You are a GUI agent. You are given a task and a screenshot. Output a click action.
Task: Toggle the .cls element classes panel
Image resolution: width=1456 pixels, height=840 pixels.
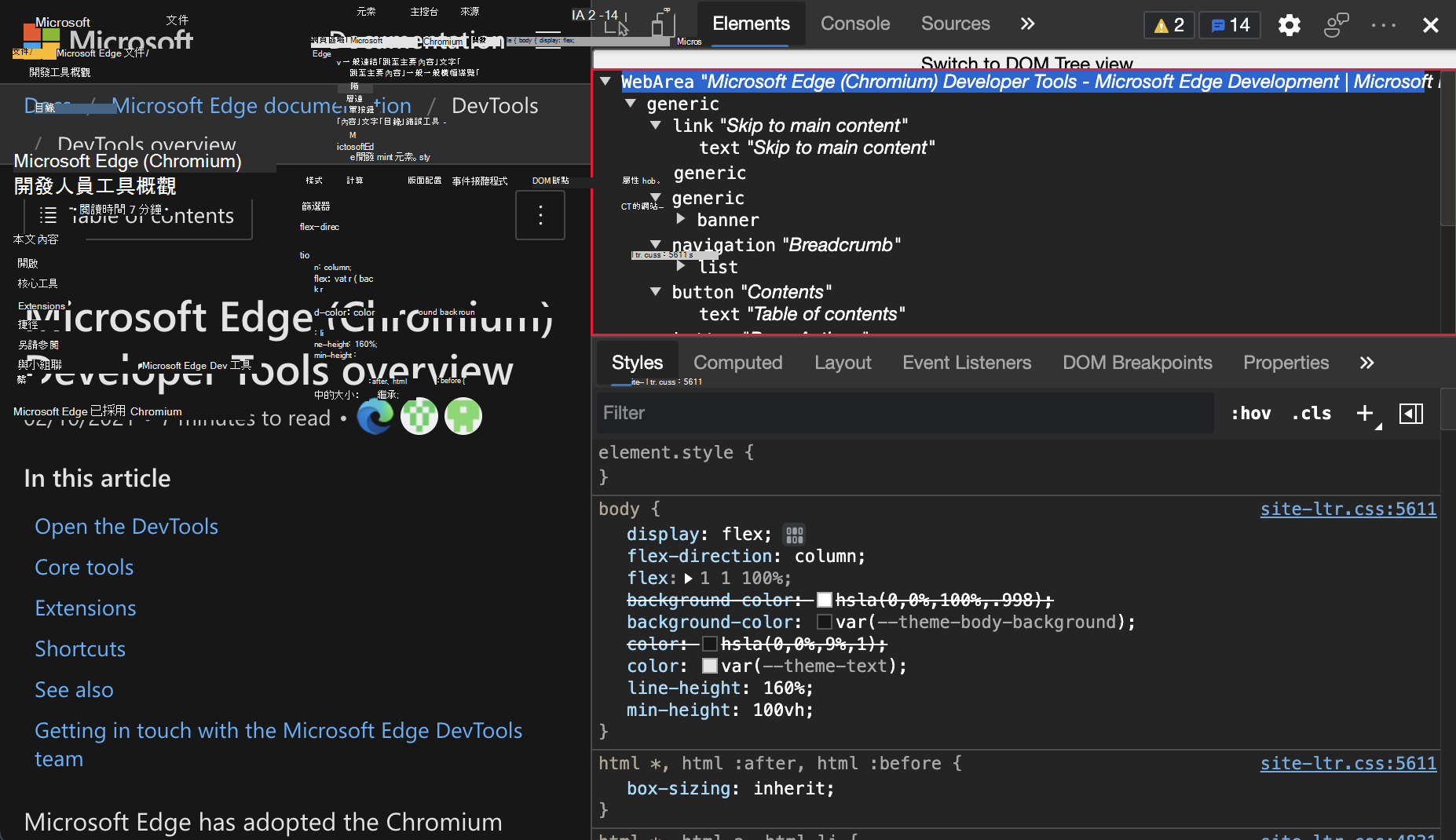(1311, 413)
